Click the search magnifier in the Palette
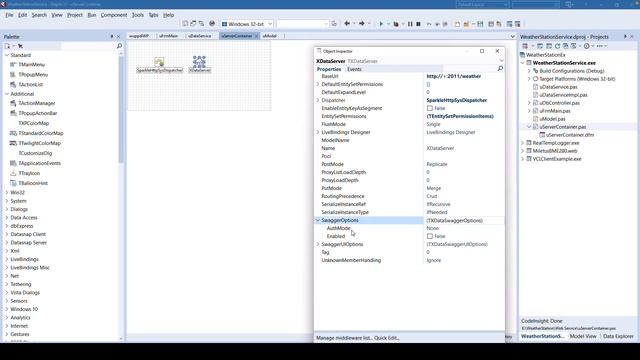 (119, 46)
